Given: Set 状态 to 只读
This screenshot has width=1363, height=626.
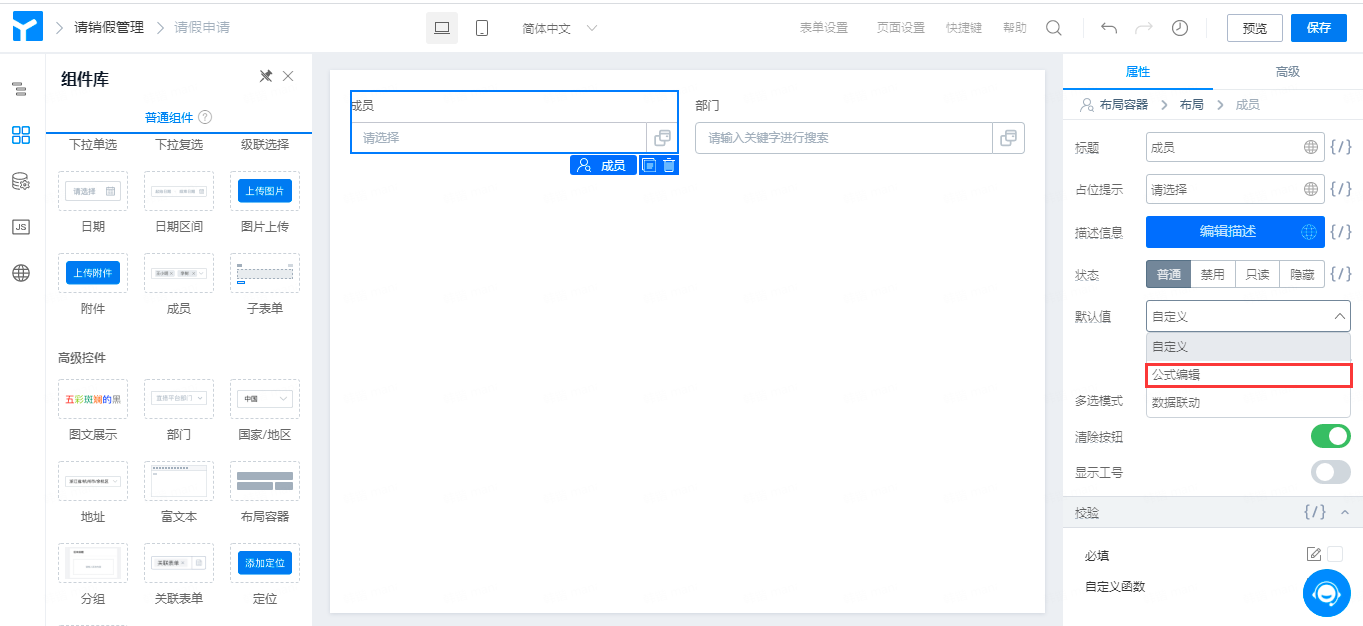Looking at the screenshot, I should [x=1257, y=274].
